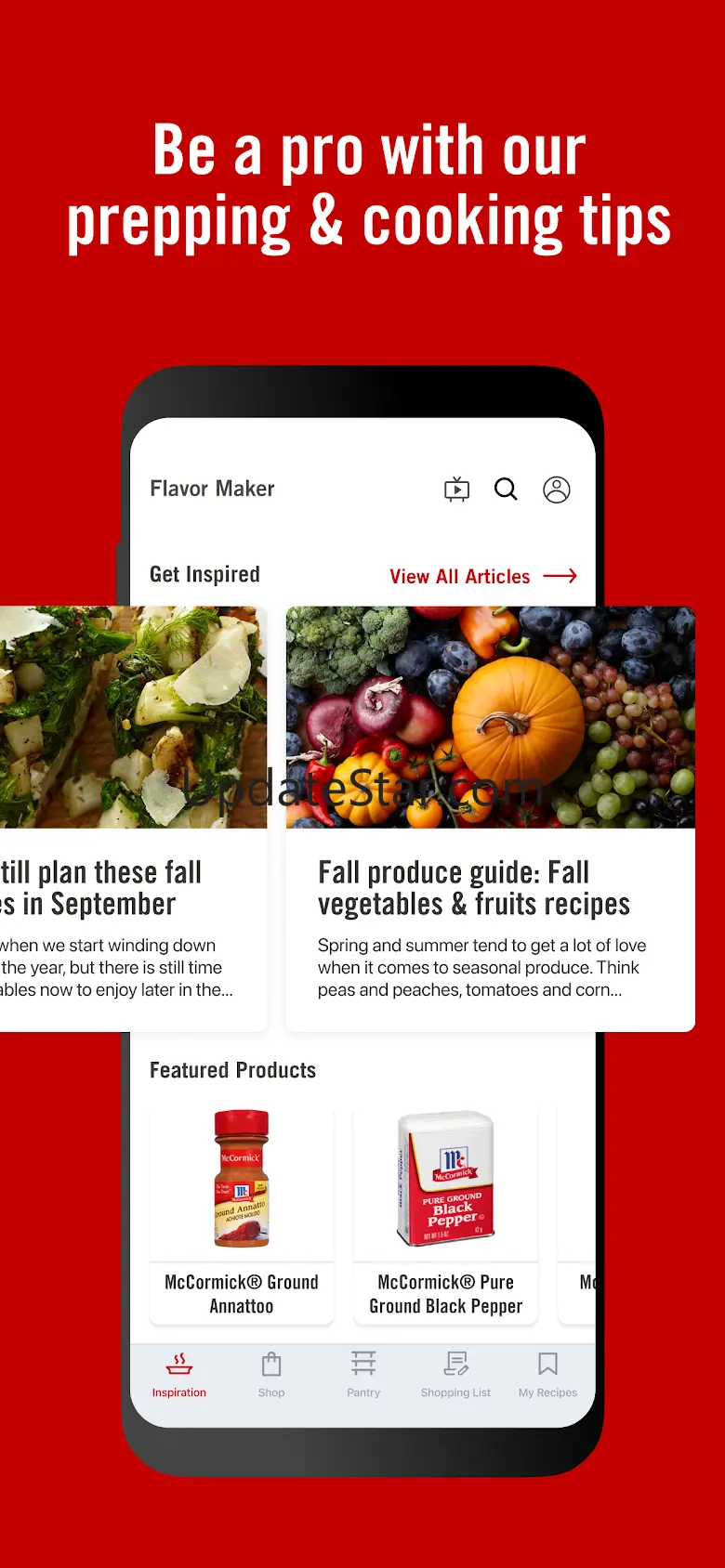Image resolution: width=725 pixels, height=1568 pixels.
Task: Open the salad flatbread article photo
Action: coord(133,717)
